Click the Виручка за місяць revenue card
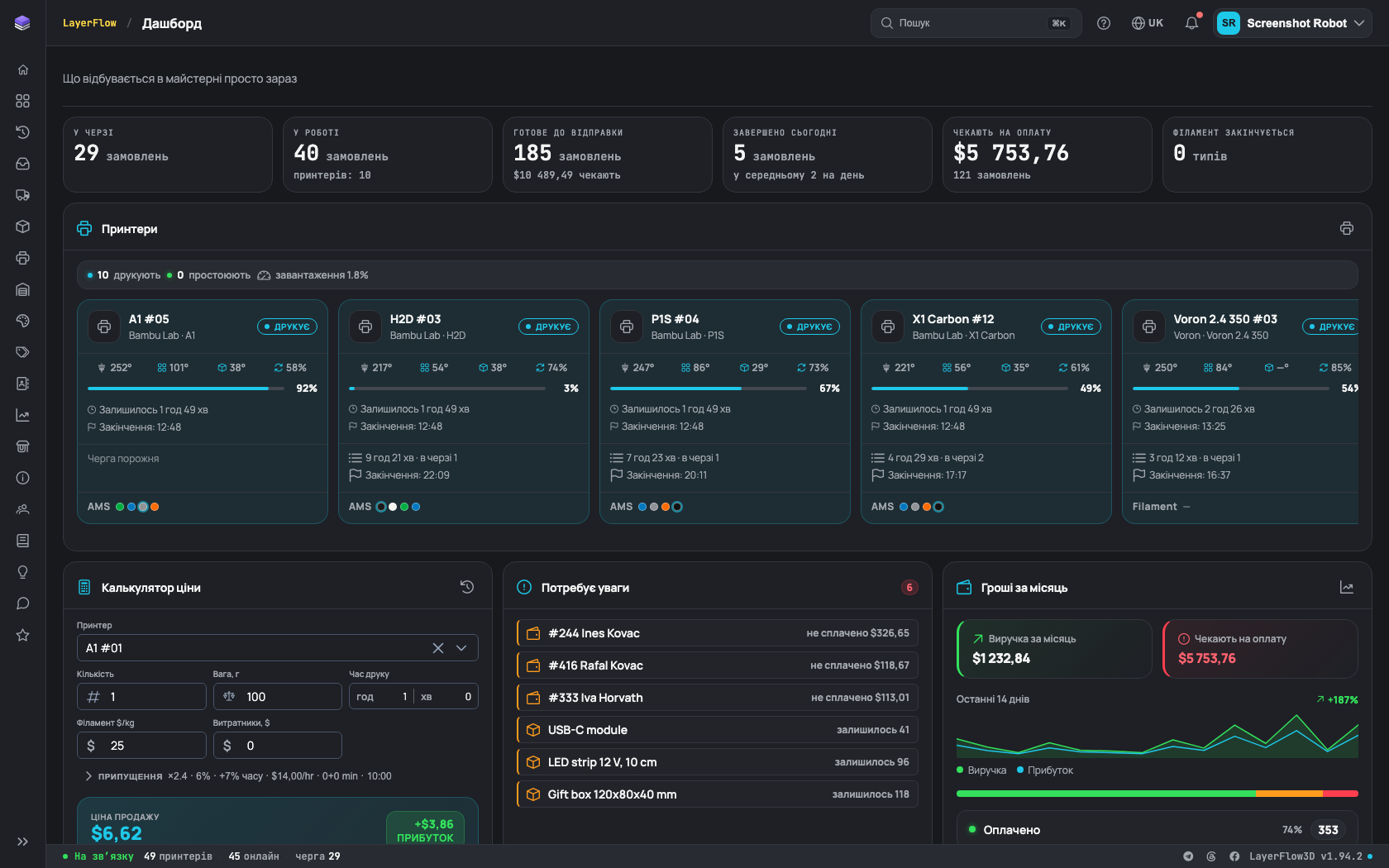The width and height of the screenshot is (1389, 868). coord(1054,649)
